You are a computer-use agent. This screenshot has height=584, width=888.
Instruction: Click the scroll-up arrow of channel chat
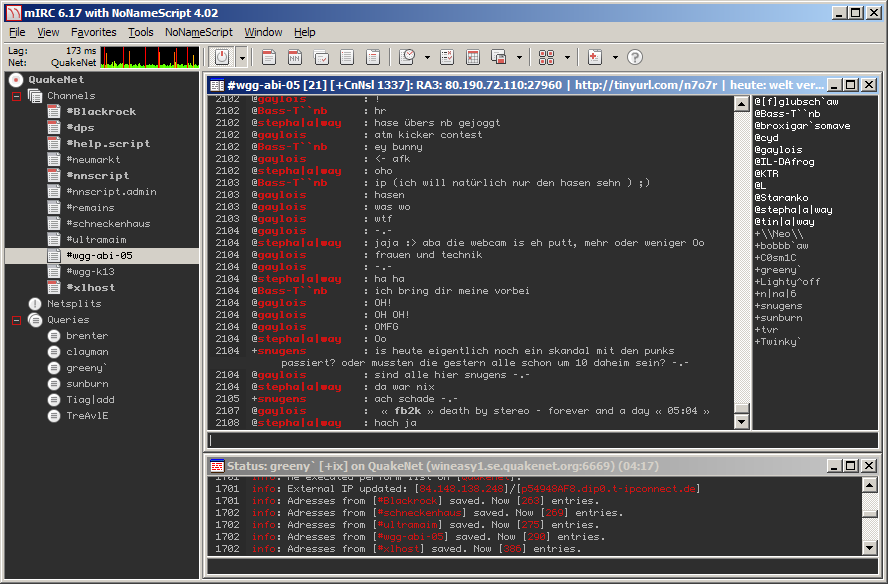coord(741,102)
